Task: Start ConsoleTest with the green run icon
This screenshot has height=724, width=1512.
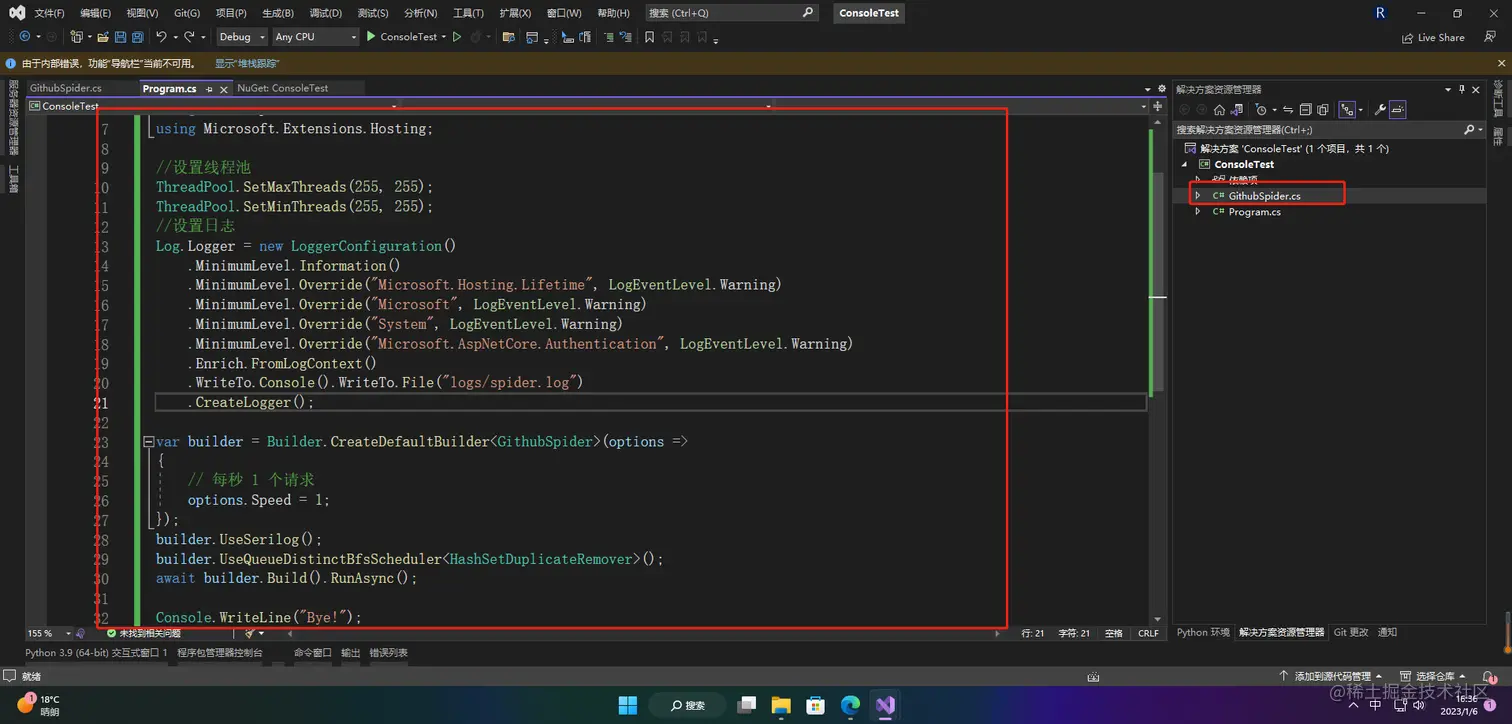Action: pos(371,37)
